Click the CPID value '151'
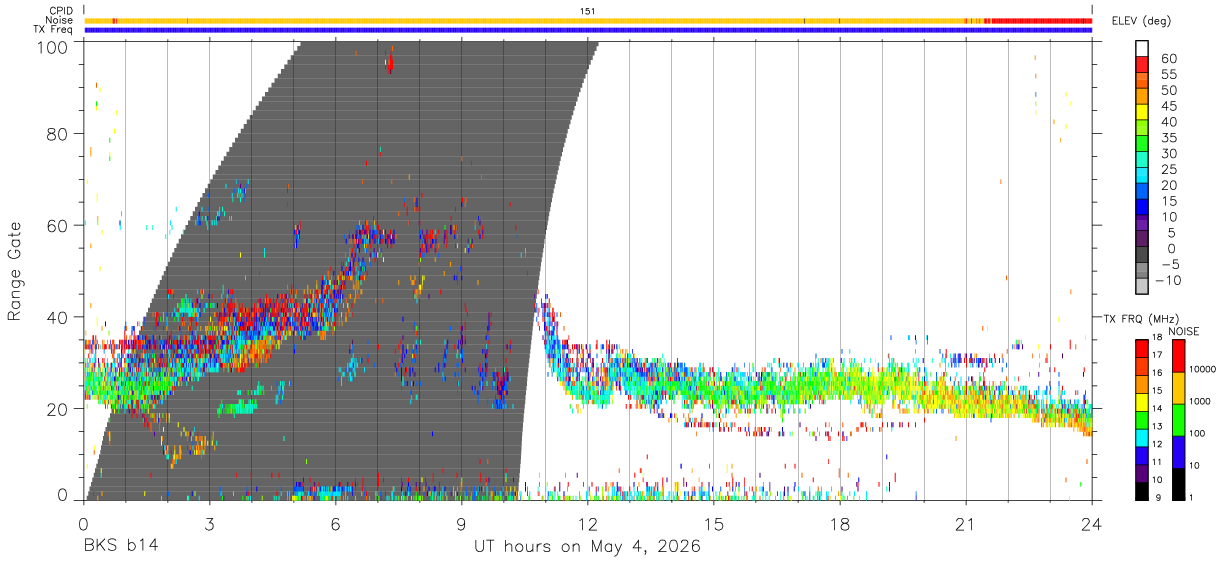This screenshot has width=1228, height=567. coord(587,11)
